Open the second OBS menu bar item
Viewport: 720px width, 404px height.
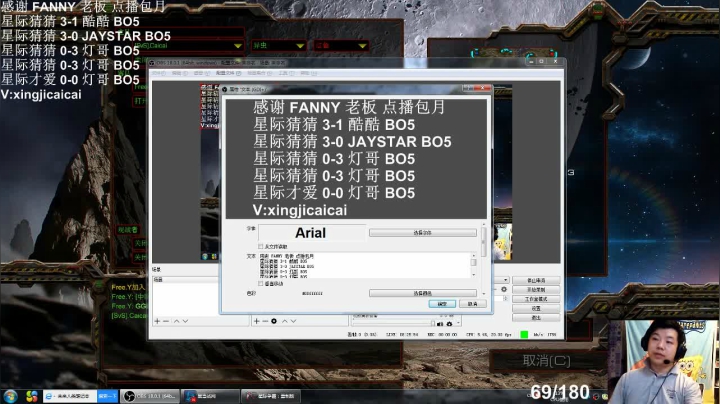coord(179,73)
